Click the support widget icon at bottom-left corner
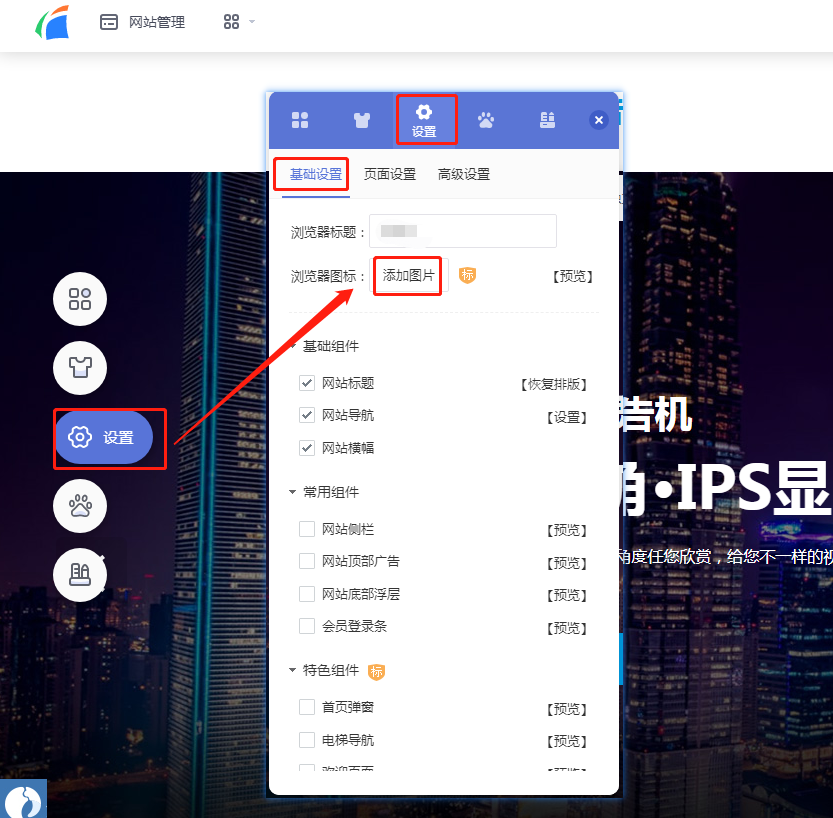The height and width of the screenshot is (818, 833). (23, 799)
